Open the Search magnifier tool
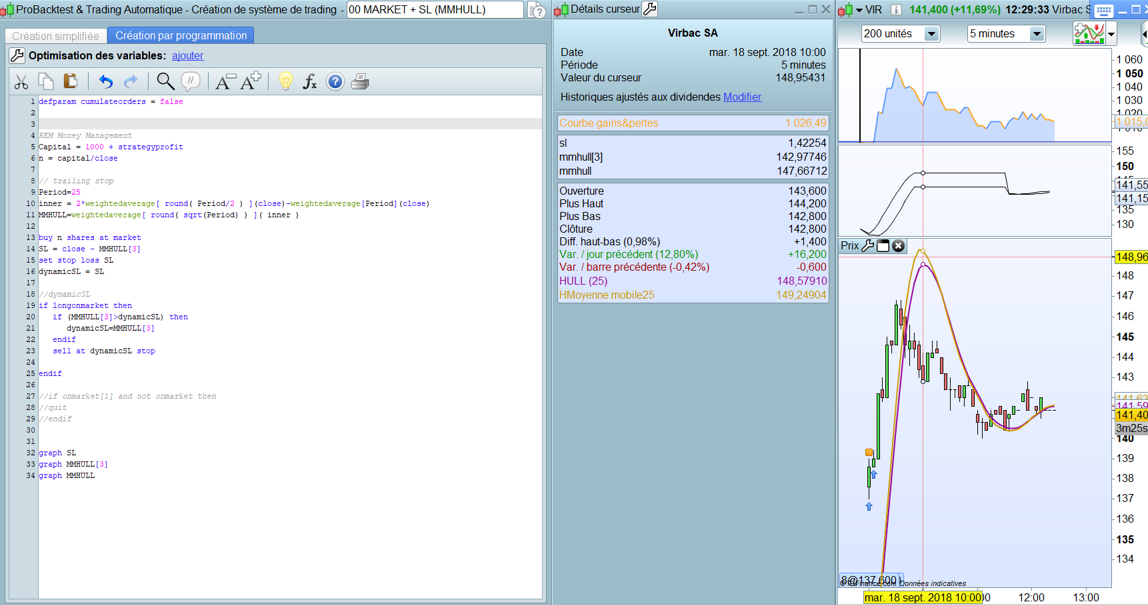Viewport: 1148px width, 605px height. coord(165,82)
